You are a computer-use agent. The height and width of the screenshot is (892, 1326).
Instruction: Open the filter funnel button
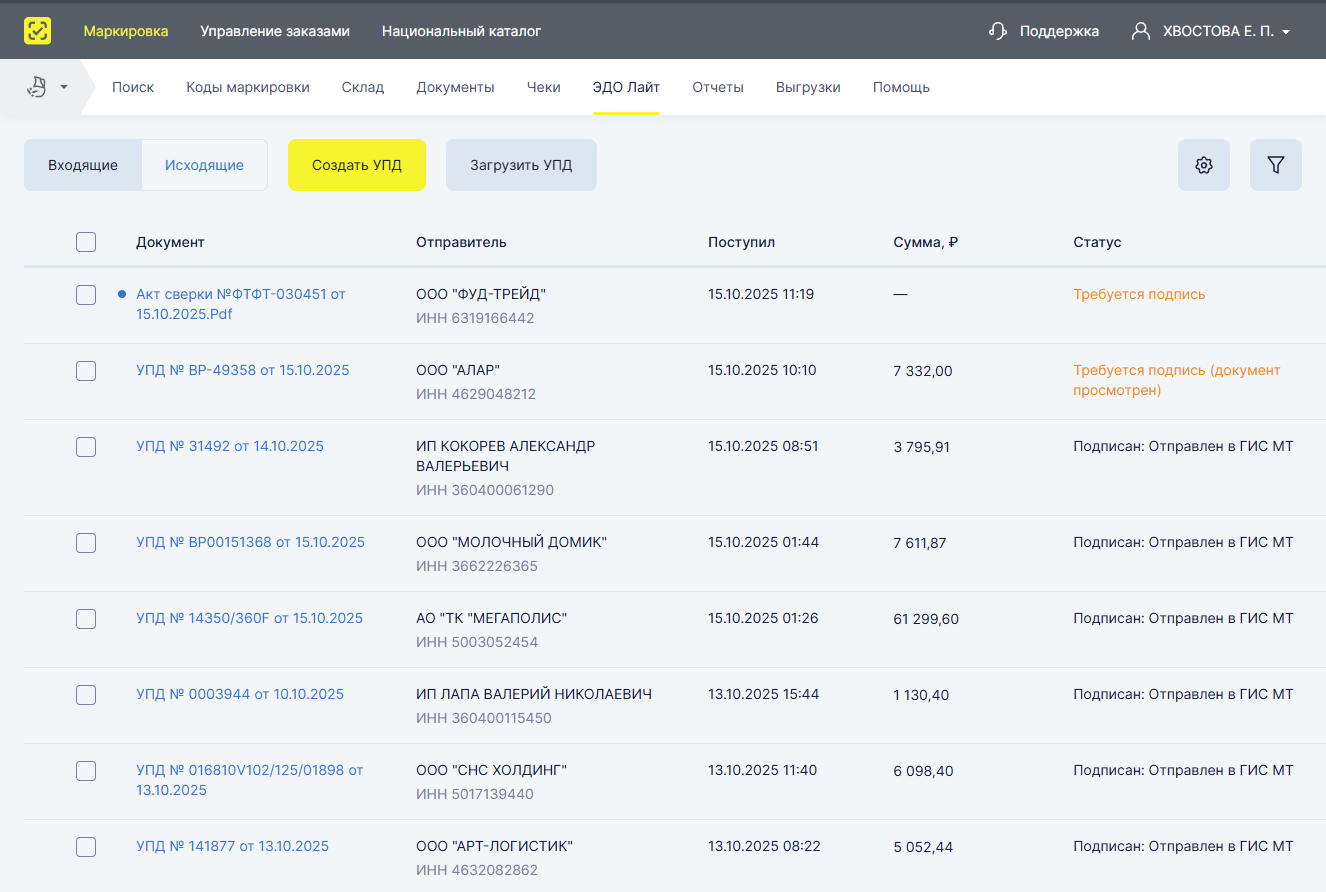pos(1276,165)
